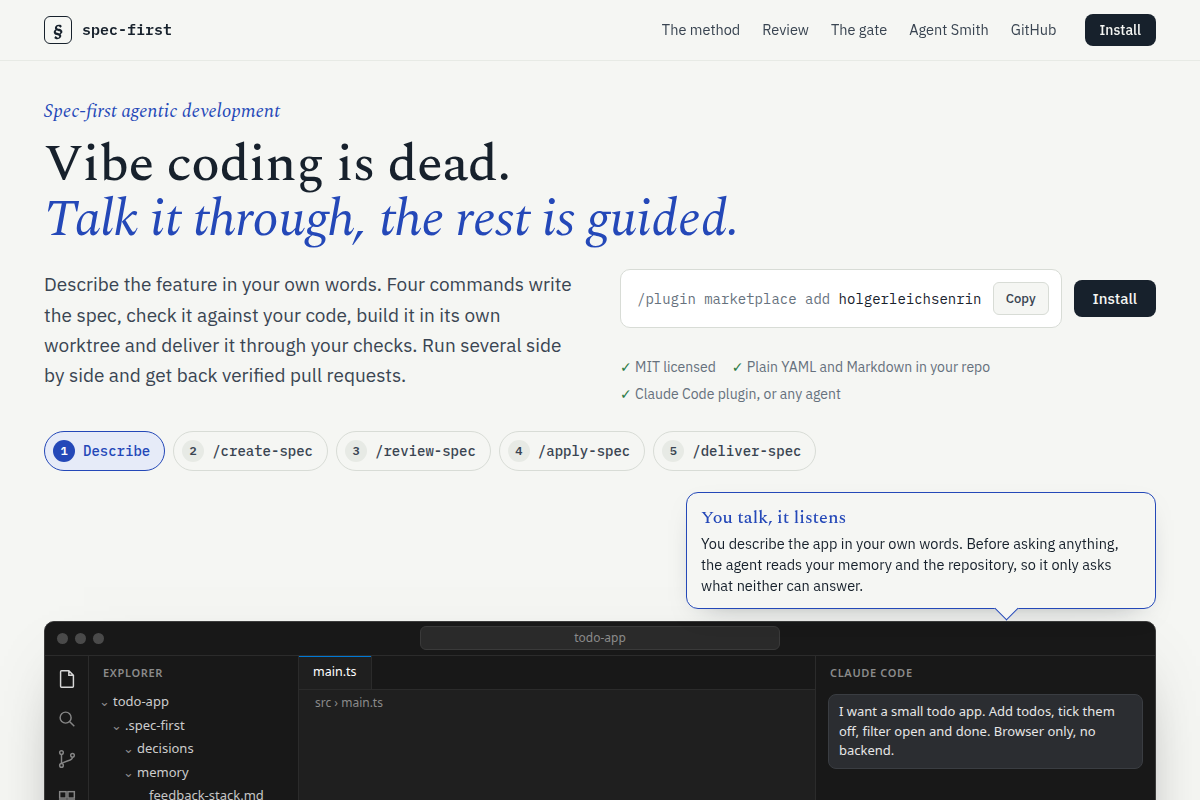Select step 5 /deliver-spec pill
This screenshot has width=1200, height=800.
[x=734, y=451]
